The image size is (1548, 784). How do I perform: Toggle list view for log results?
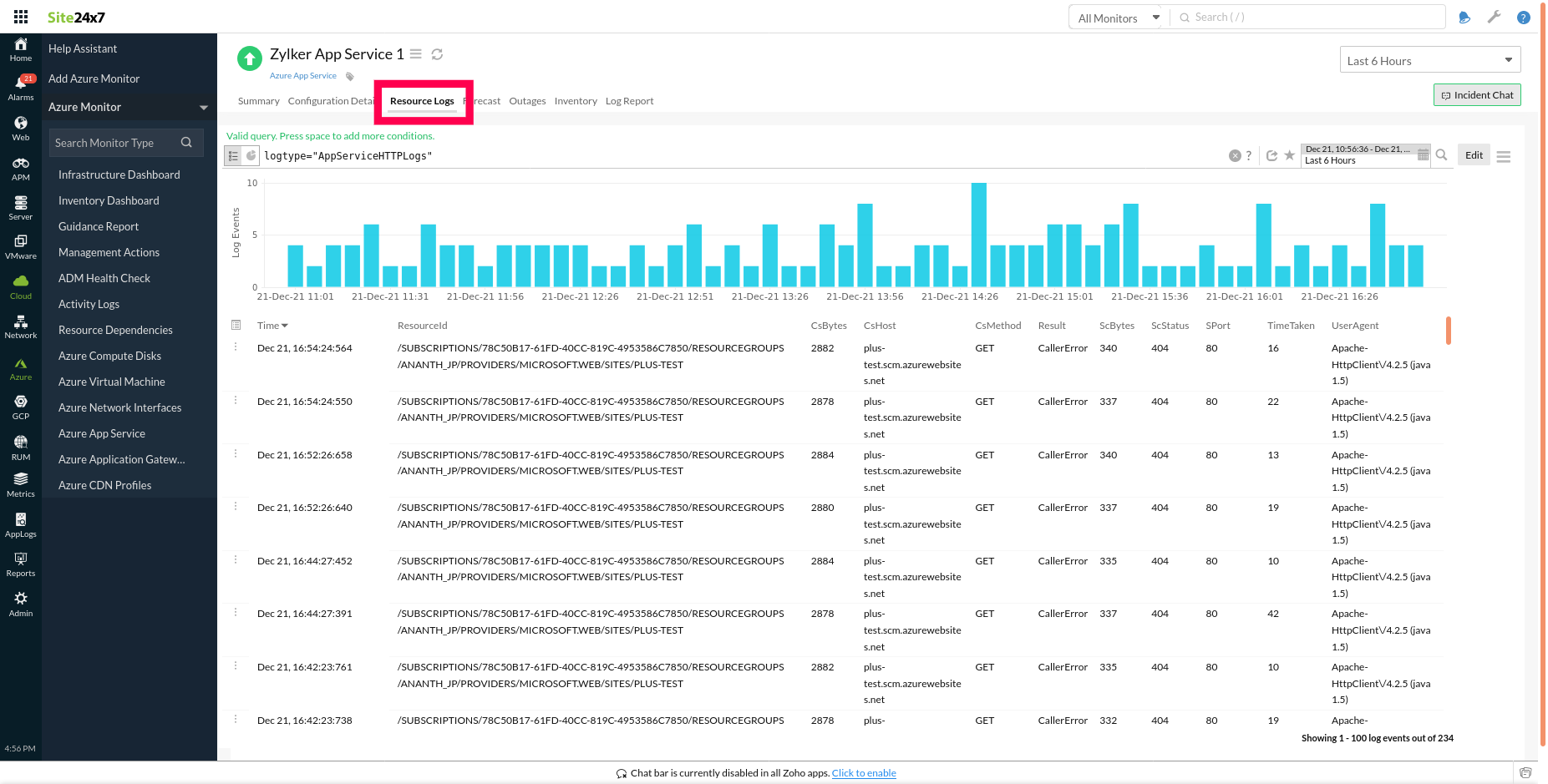pyautogui.click(x=235, y=155)
